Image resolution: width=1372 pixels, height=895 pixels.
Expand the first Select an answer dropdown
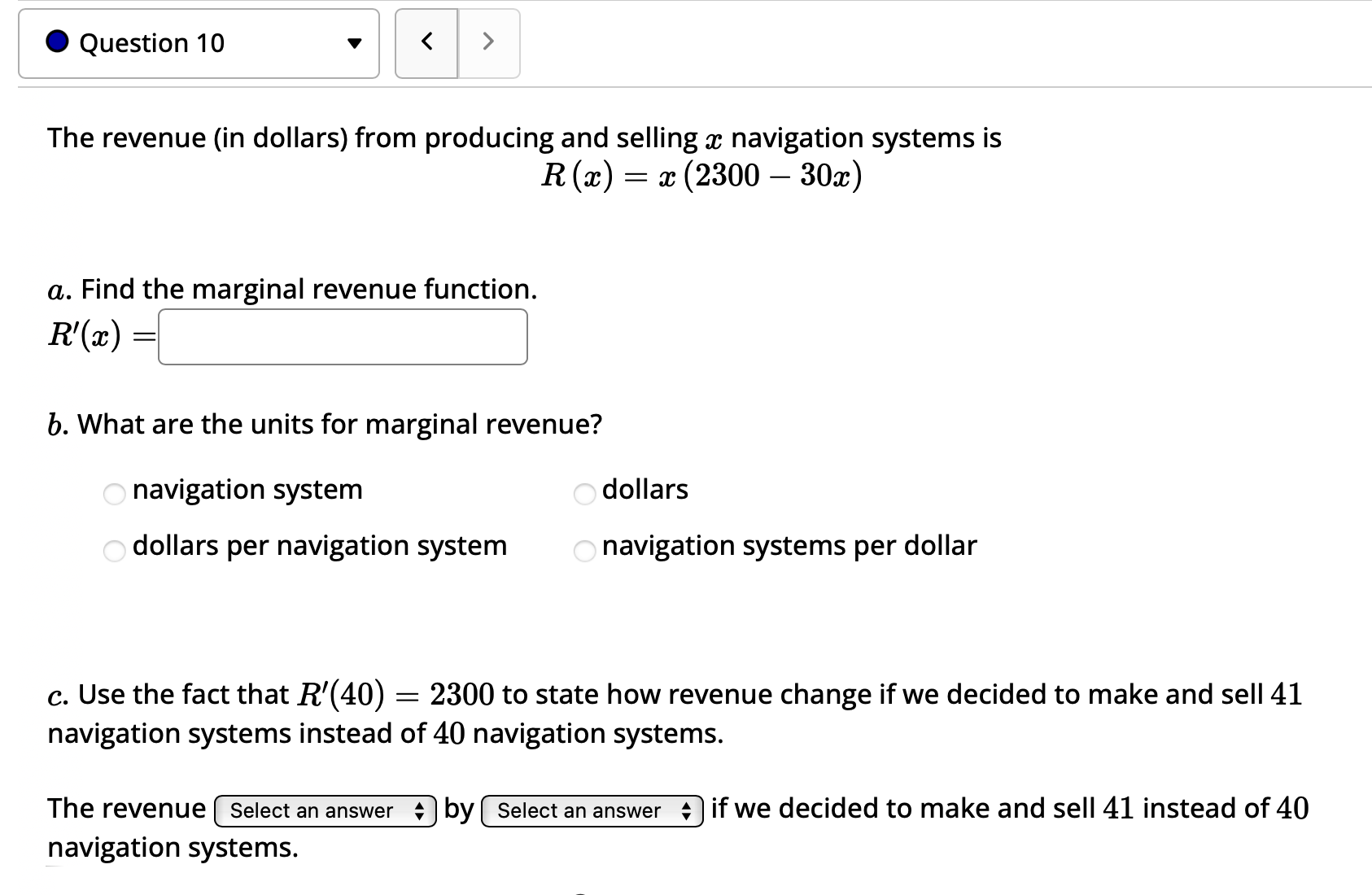tap(324, 810)
